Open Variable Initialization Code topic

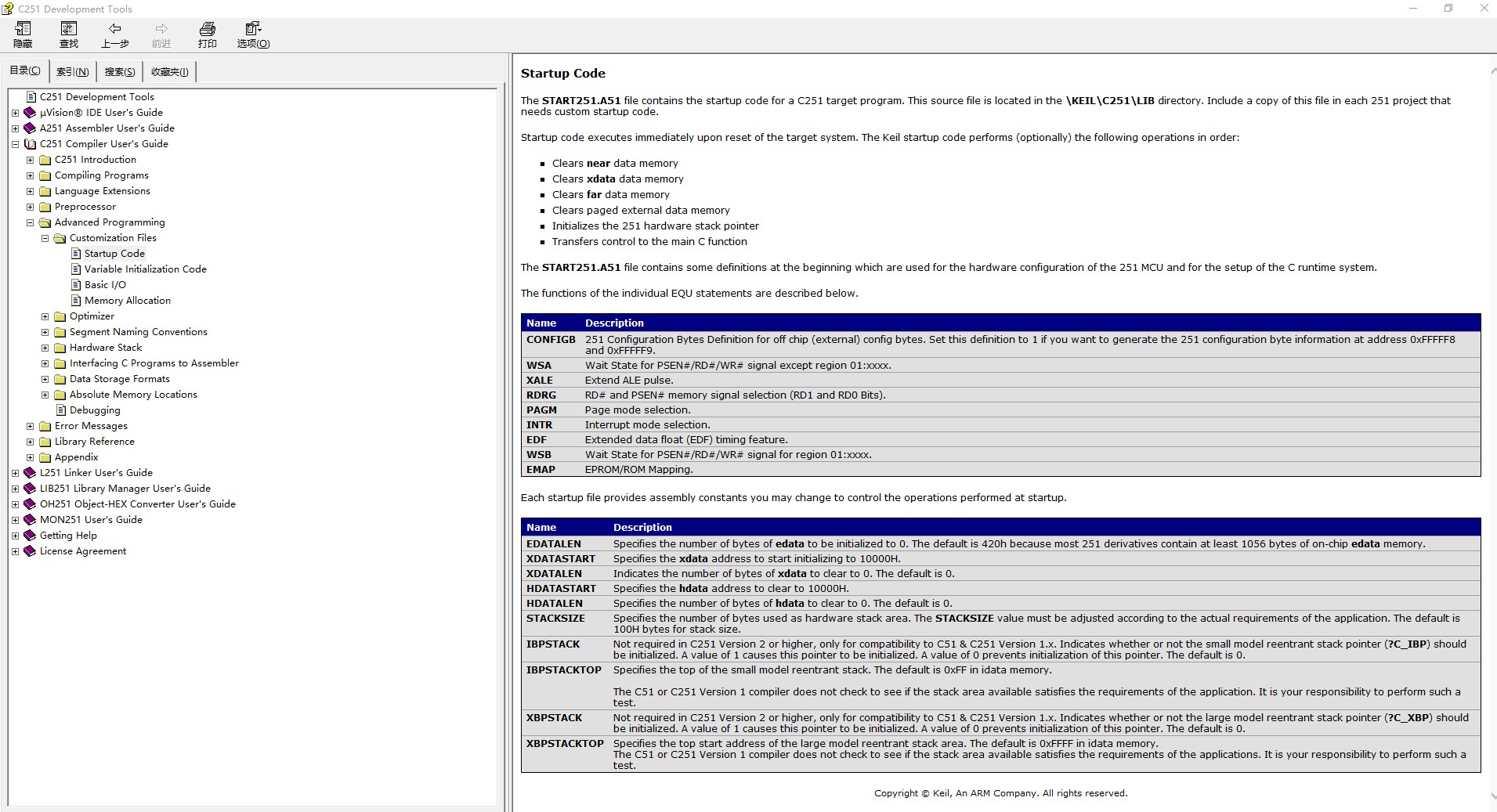coord(146,269)
